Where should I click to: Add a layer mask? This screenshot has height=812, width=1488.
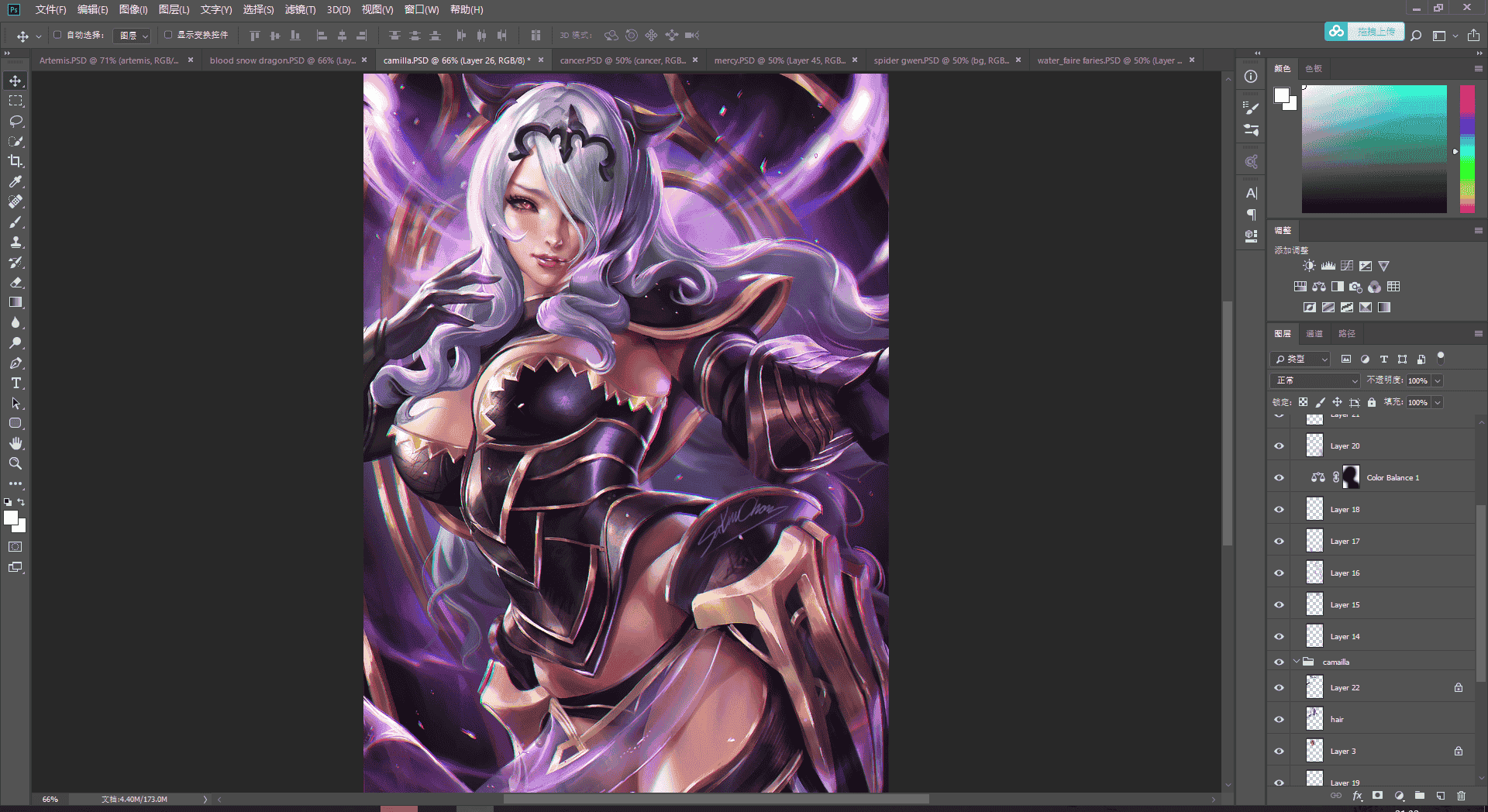[x=1377, y=796]
